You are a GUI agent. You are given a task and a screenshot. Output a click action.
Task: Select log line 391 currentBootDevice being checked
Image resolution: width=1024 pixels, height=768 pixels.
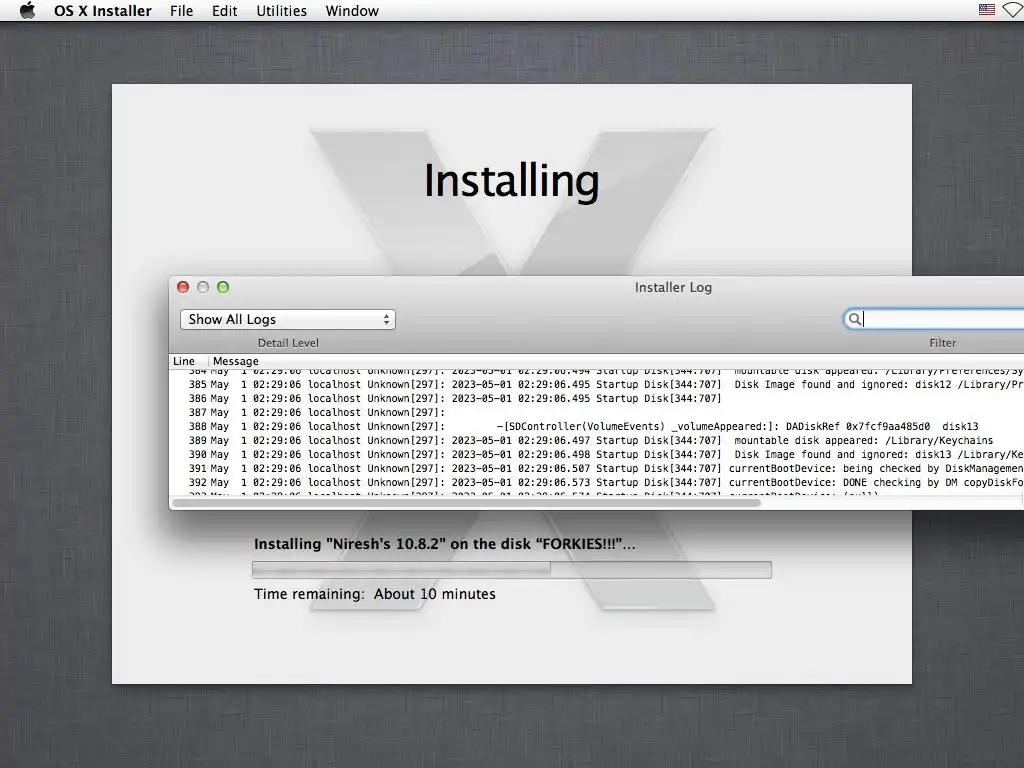coord(596,469)
